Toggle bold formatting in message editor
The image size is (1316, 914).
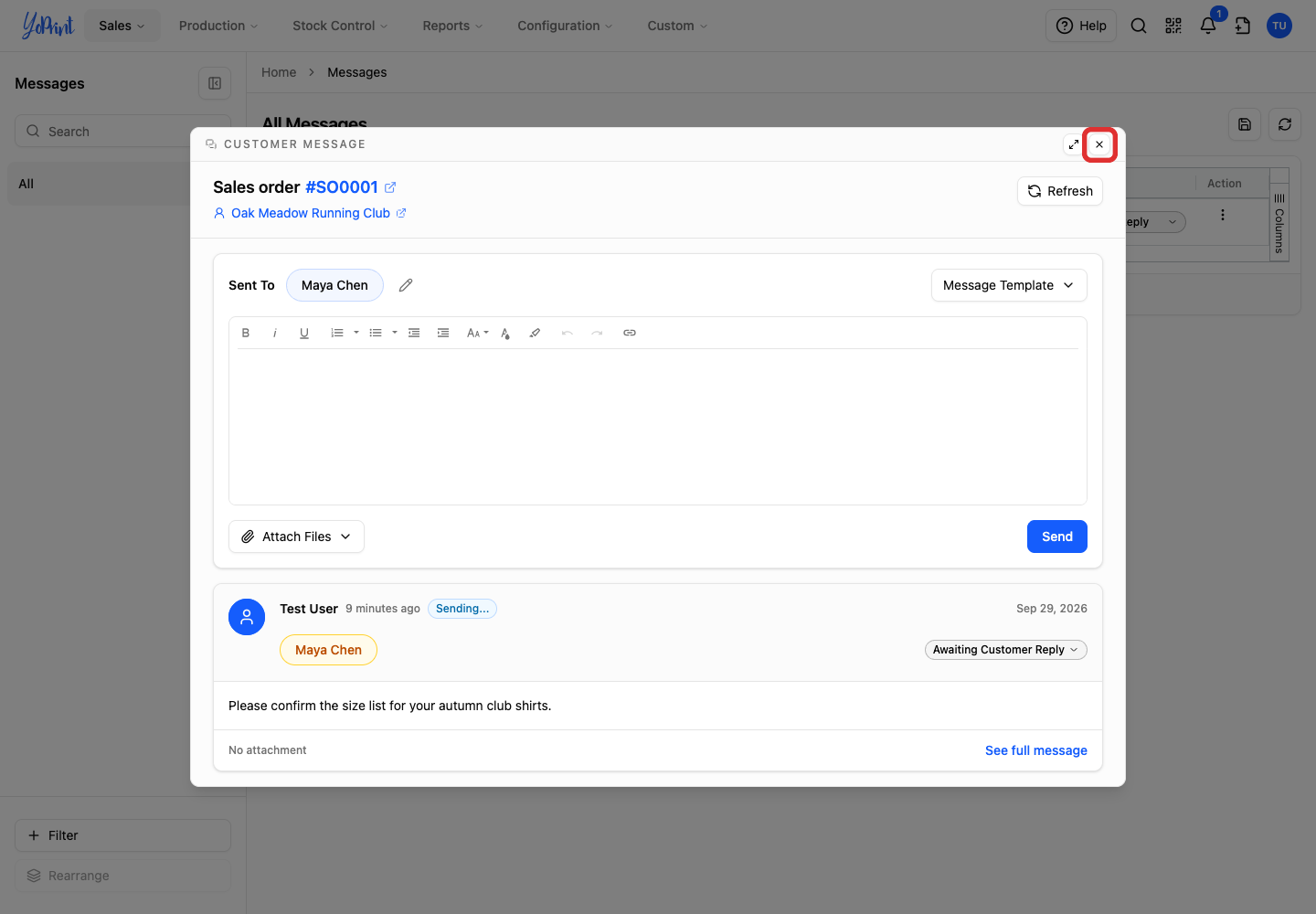tap(246, 333)
